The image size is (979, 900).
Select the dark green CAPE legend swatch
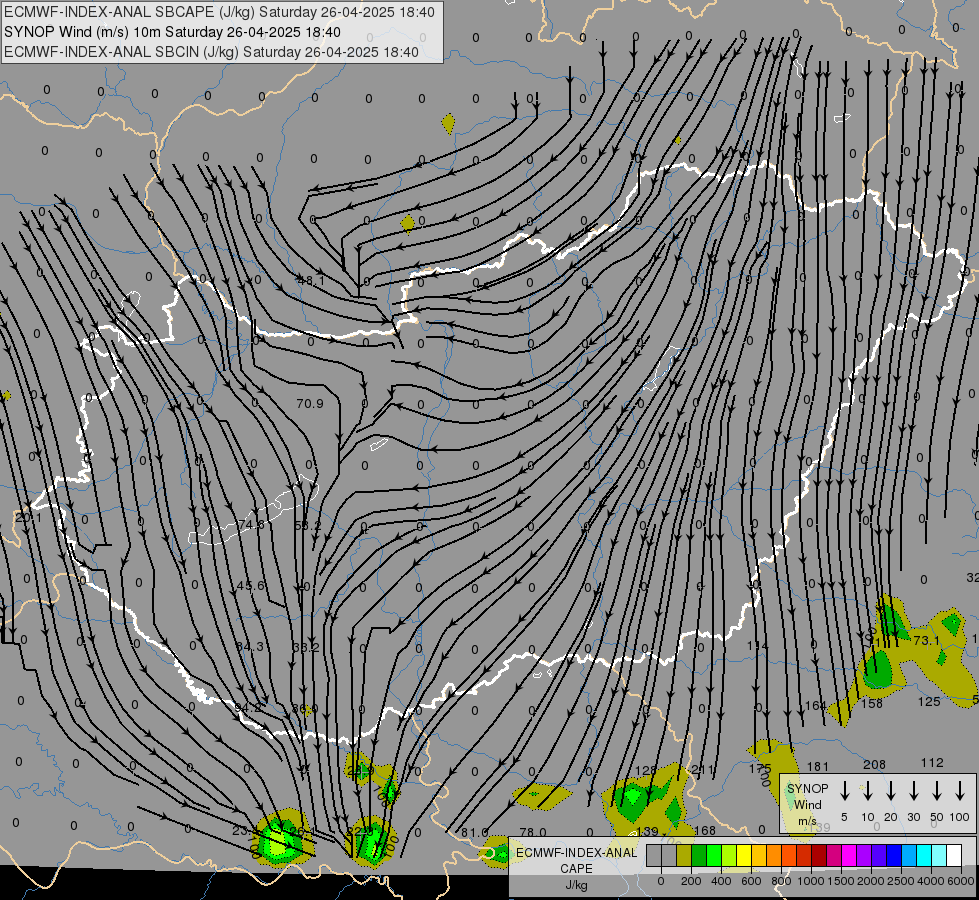click(x=699, y=855)
